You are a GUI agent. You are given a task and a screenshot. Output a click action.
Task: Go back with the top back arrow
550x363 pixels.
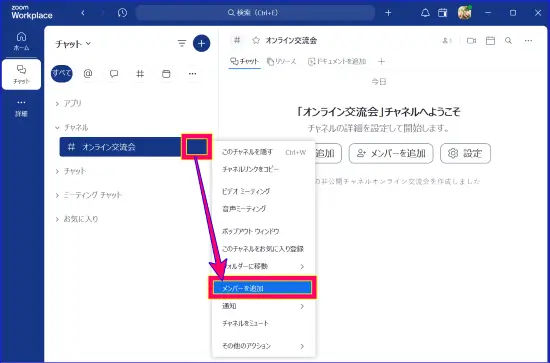[x=83, y=13]
